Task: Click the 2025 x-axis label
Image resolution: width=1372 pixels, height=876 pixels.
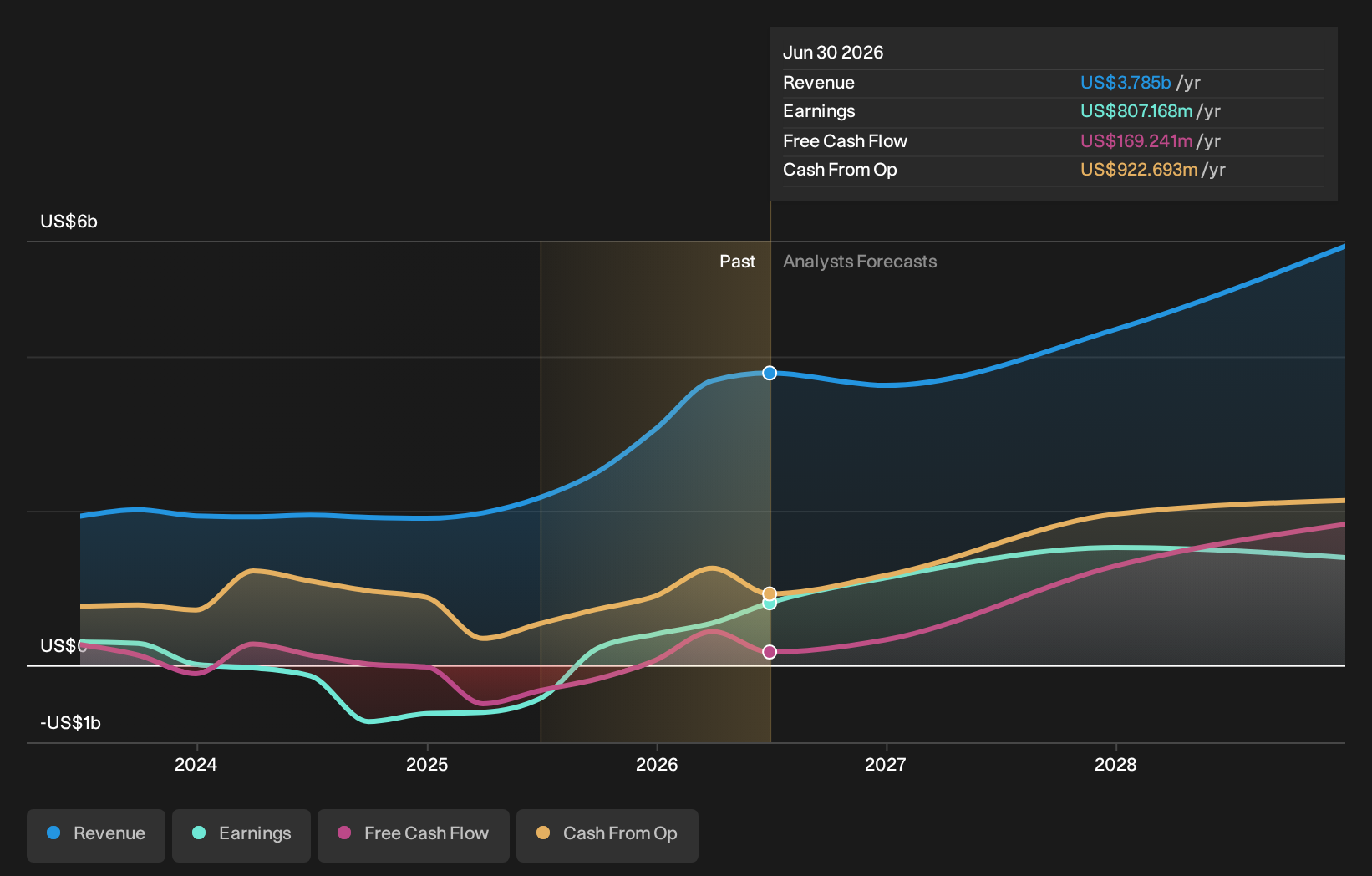Action: pyautogui.click(x=427, y=764)
